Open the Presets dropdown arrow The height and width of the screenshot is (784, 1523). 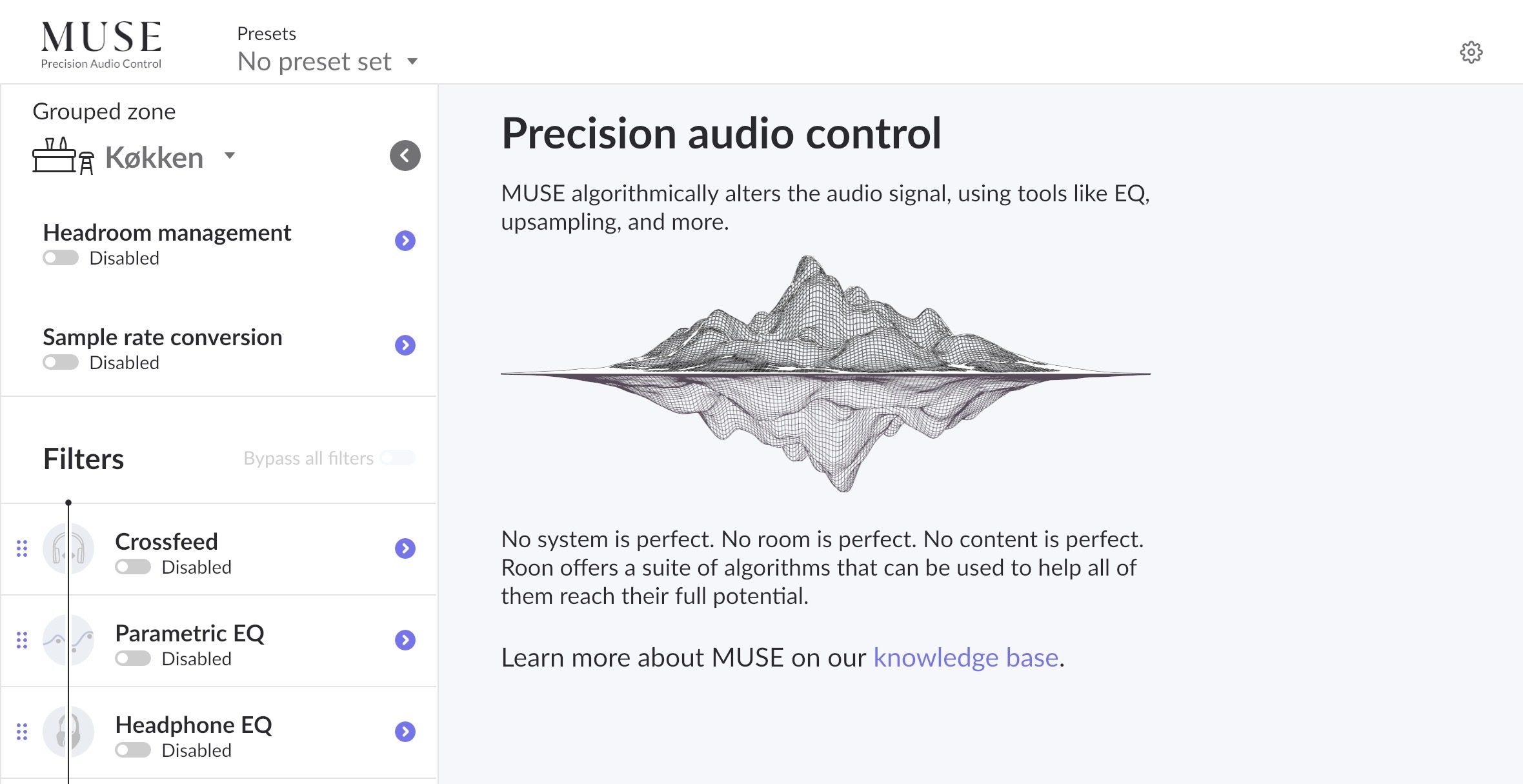coord(412,62)
